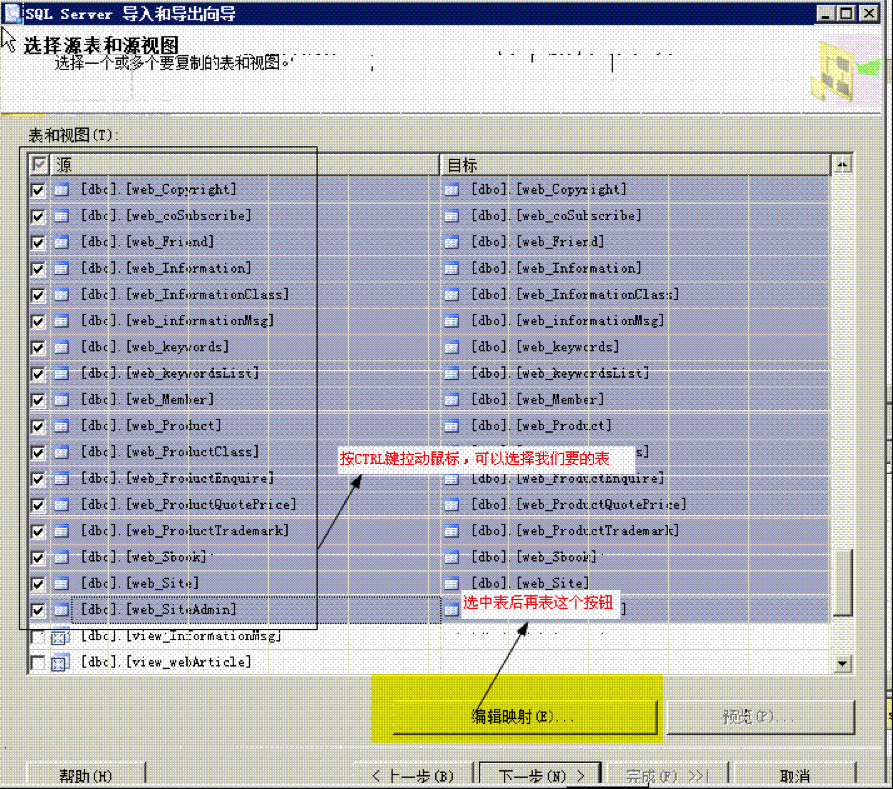Click table icon for destination [web_Information]
893x789 pixels.
[451, 268]
